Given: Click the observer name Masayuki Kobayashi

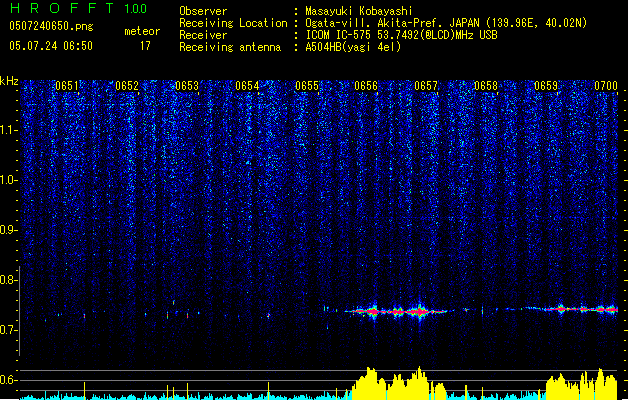Looking at the screenshot, I should click(359, 11).
